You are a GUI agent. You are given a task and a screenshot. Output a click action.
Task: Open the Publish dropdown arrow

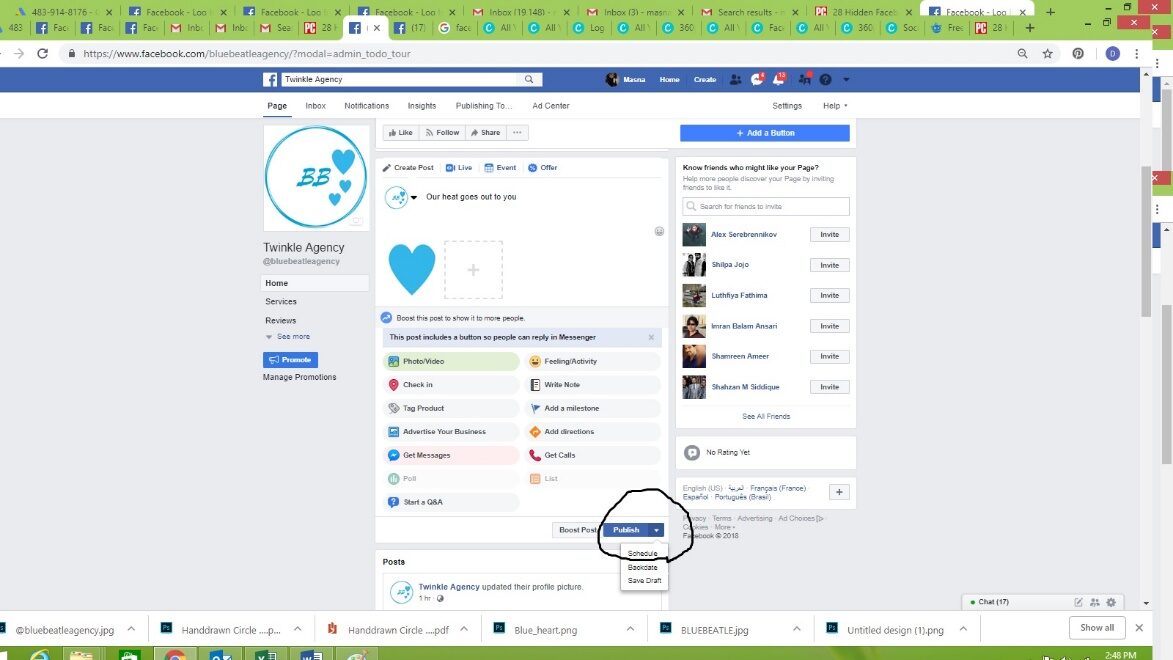(x=656, y=530)
